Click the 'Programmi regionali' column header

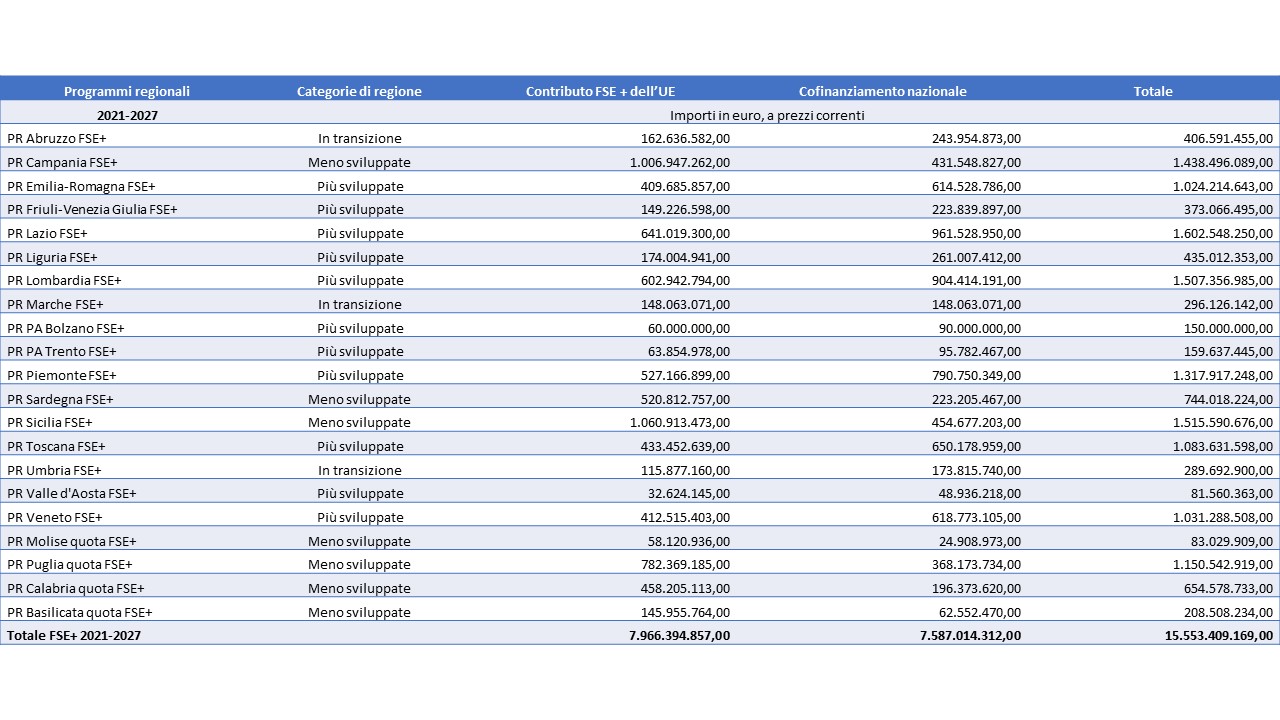click(x=127, y=91)
